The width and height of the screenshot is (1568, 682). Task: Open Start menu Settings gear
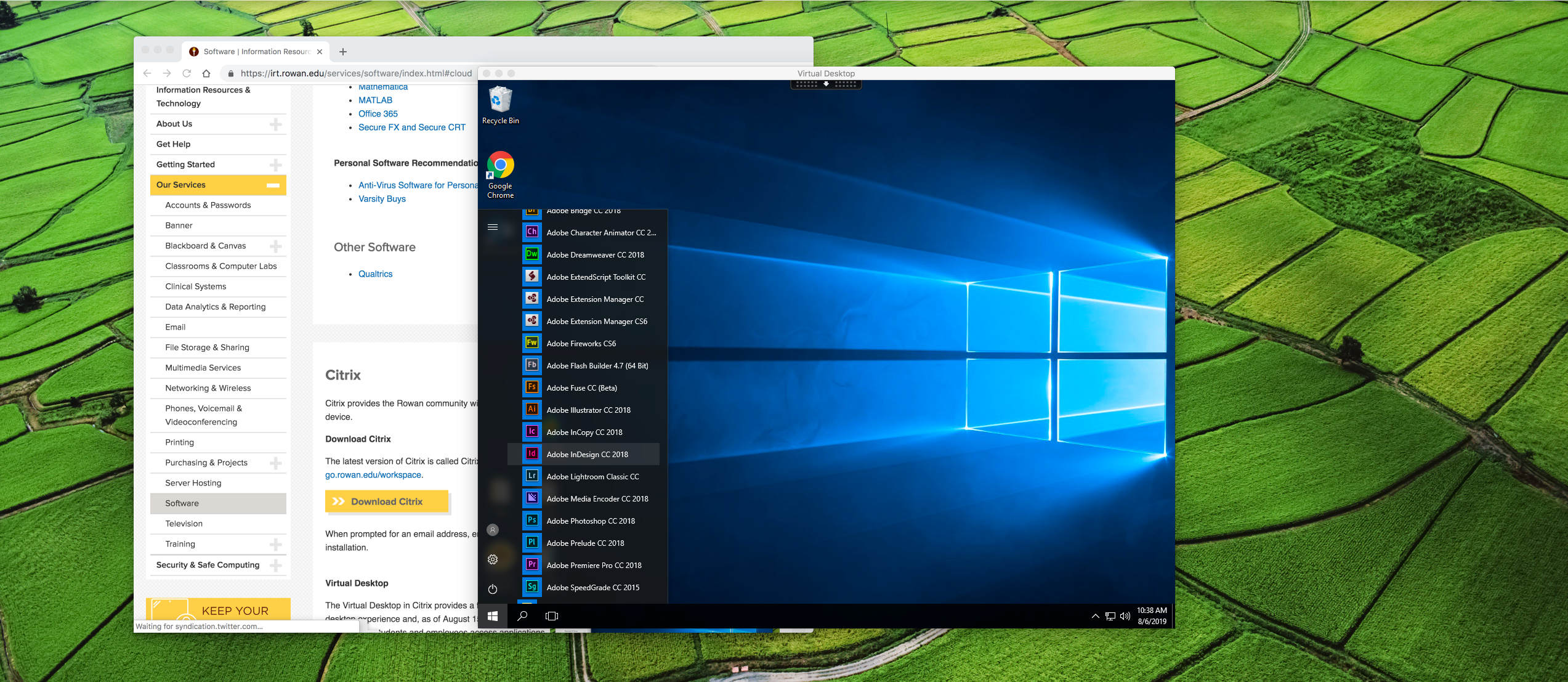click(x=493, y=559)
